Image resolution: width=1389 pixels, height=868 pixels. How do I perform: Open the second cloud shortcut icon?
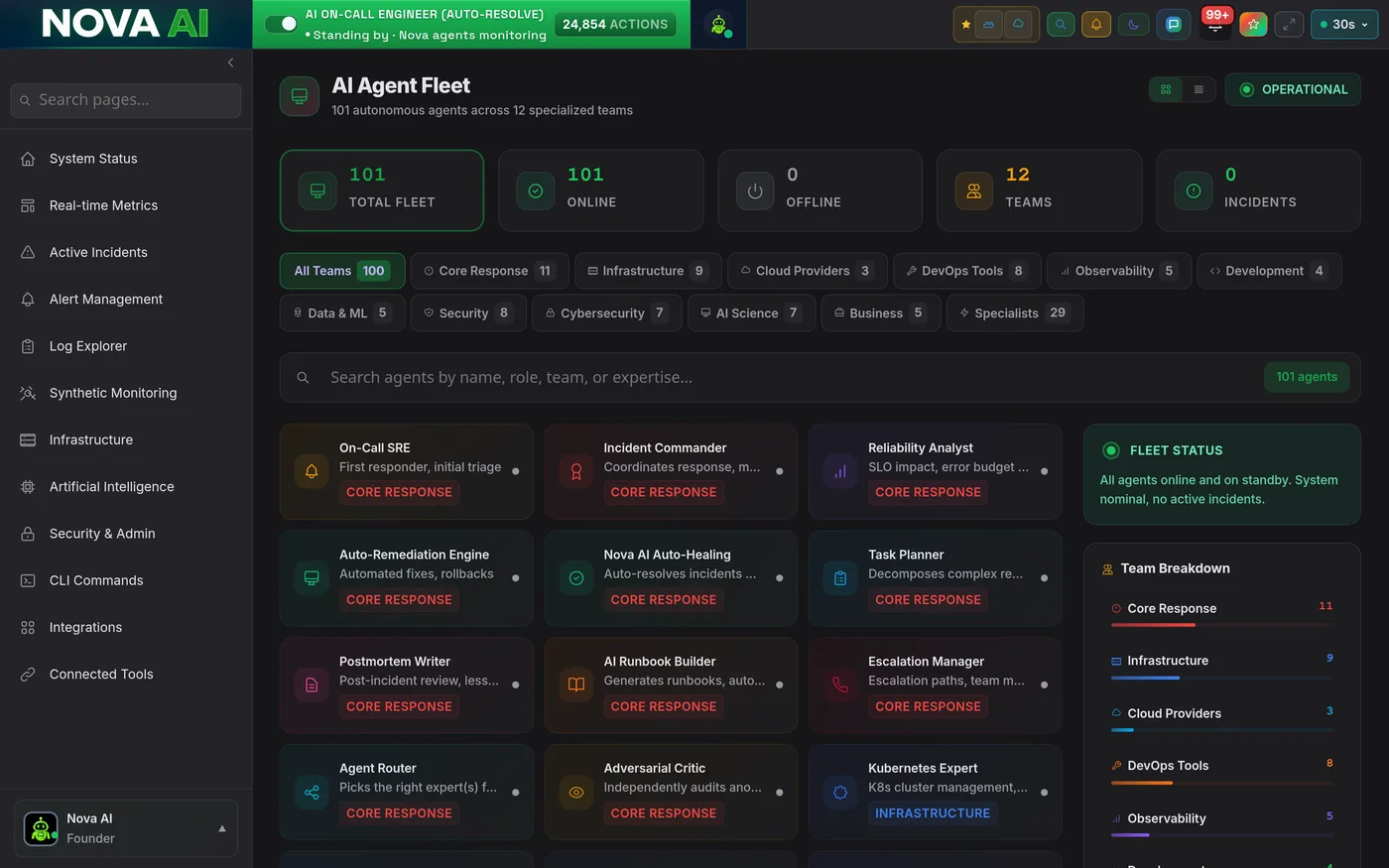point(1018,25)
